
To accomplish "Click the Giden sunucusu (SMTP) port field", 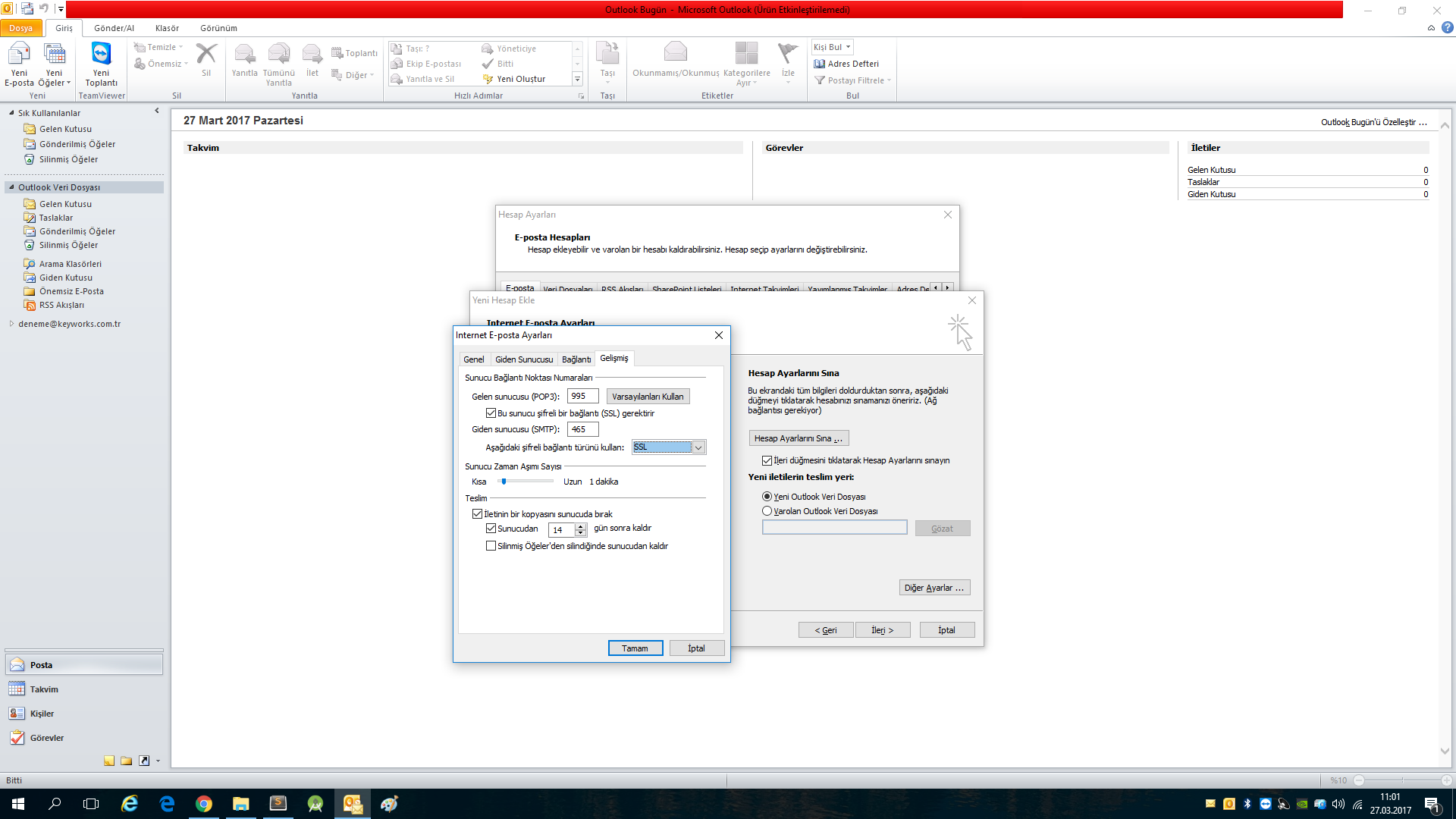I will pyautogui.click(x=582, y=429).
